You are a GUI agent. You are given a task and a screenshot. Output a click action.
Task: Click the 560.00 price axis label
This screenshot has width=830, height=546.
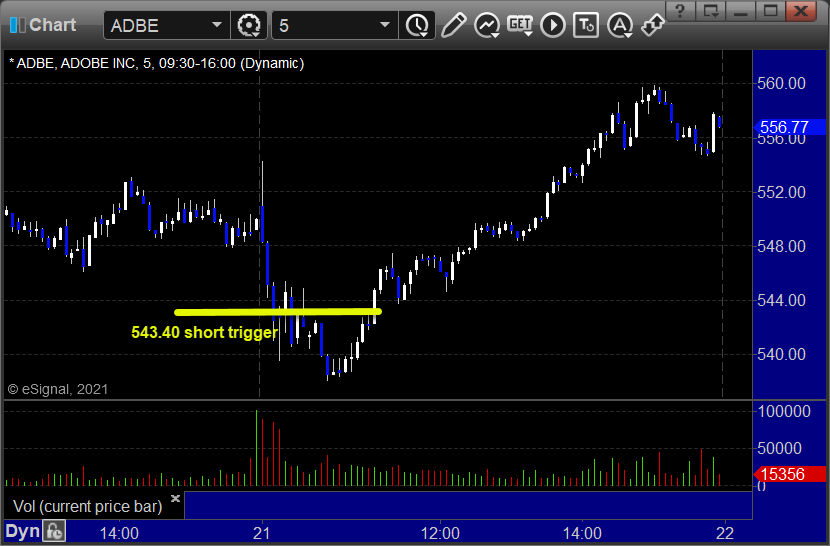781,83
